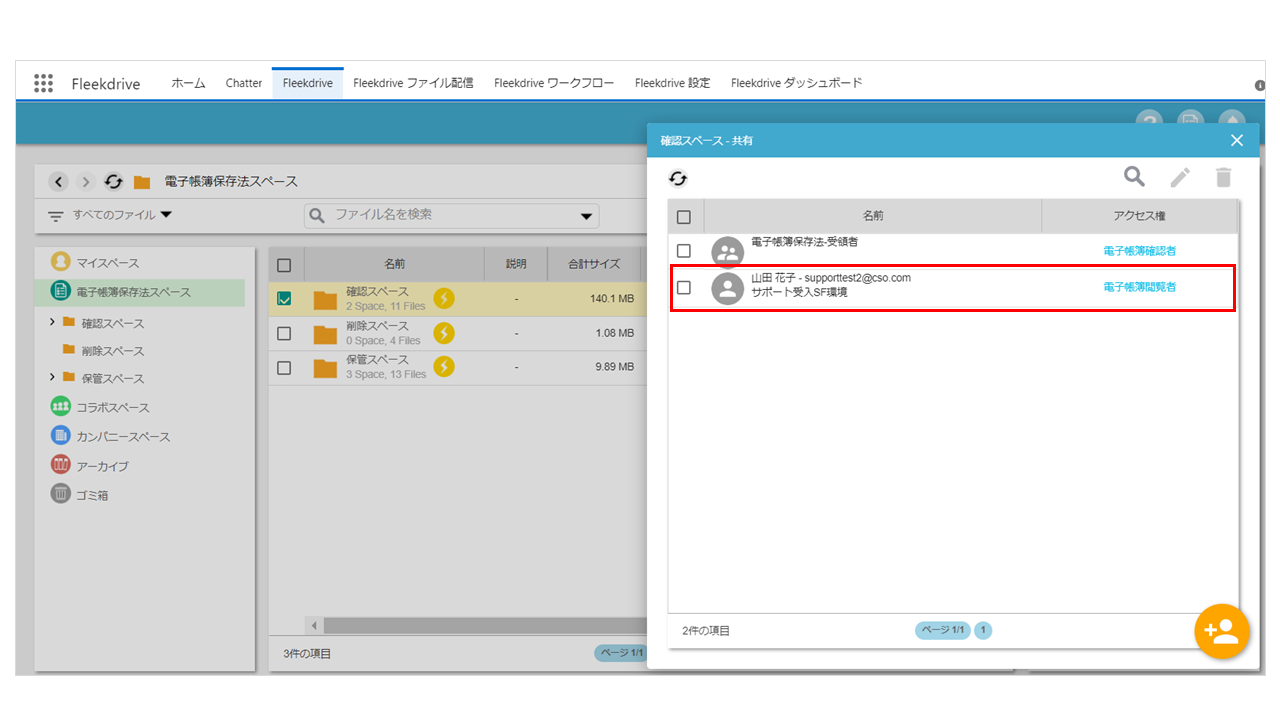Search within the share dialog
This screenshot has width=1280, height=720.
1134,177
